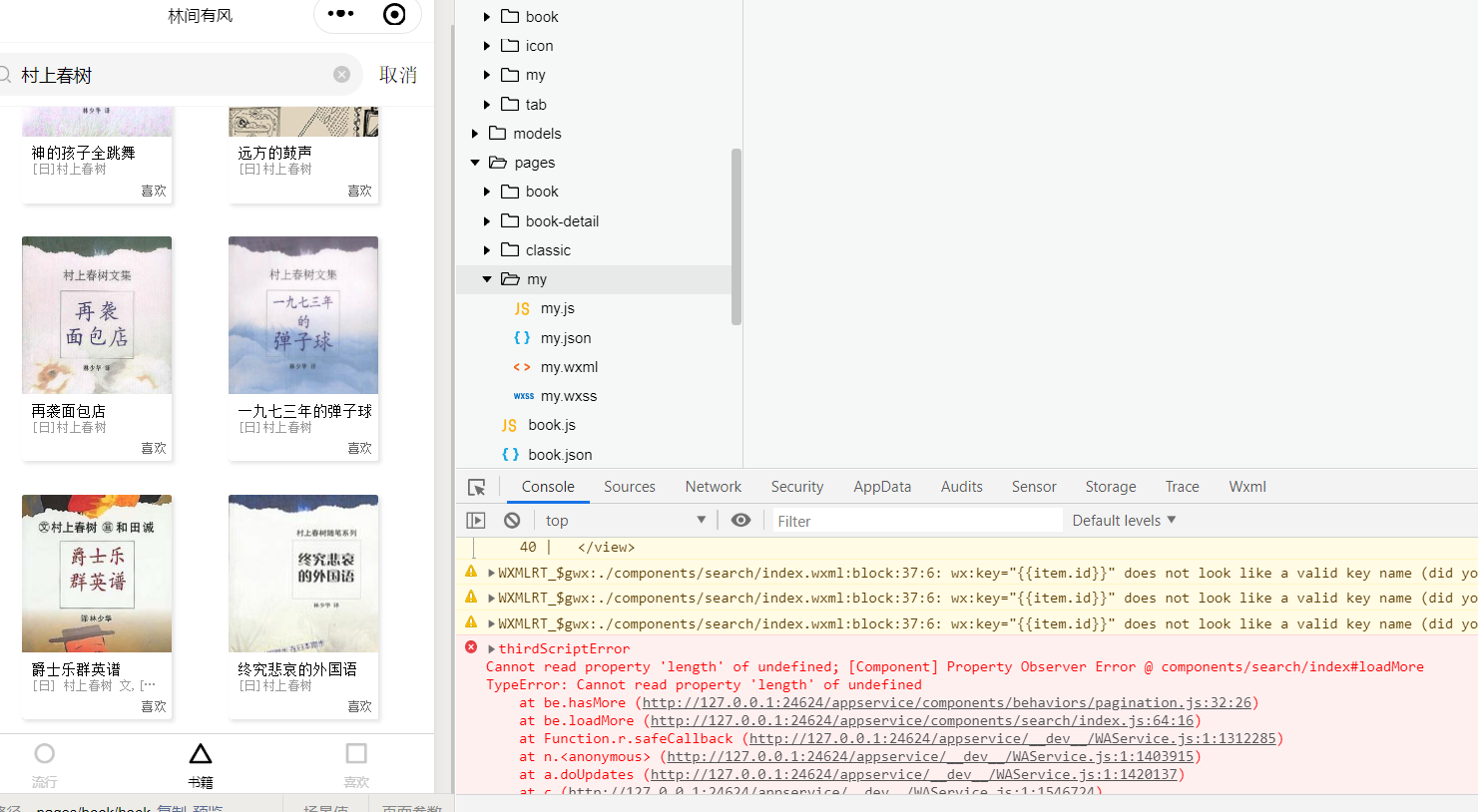Click 喜欢 under 再袭面包店

[154, 448]
